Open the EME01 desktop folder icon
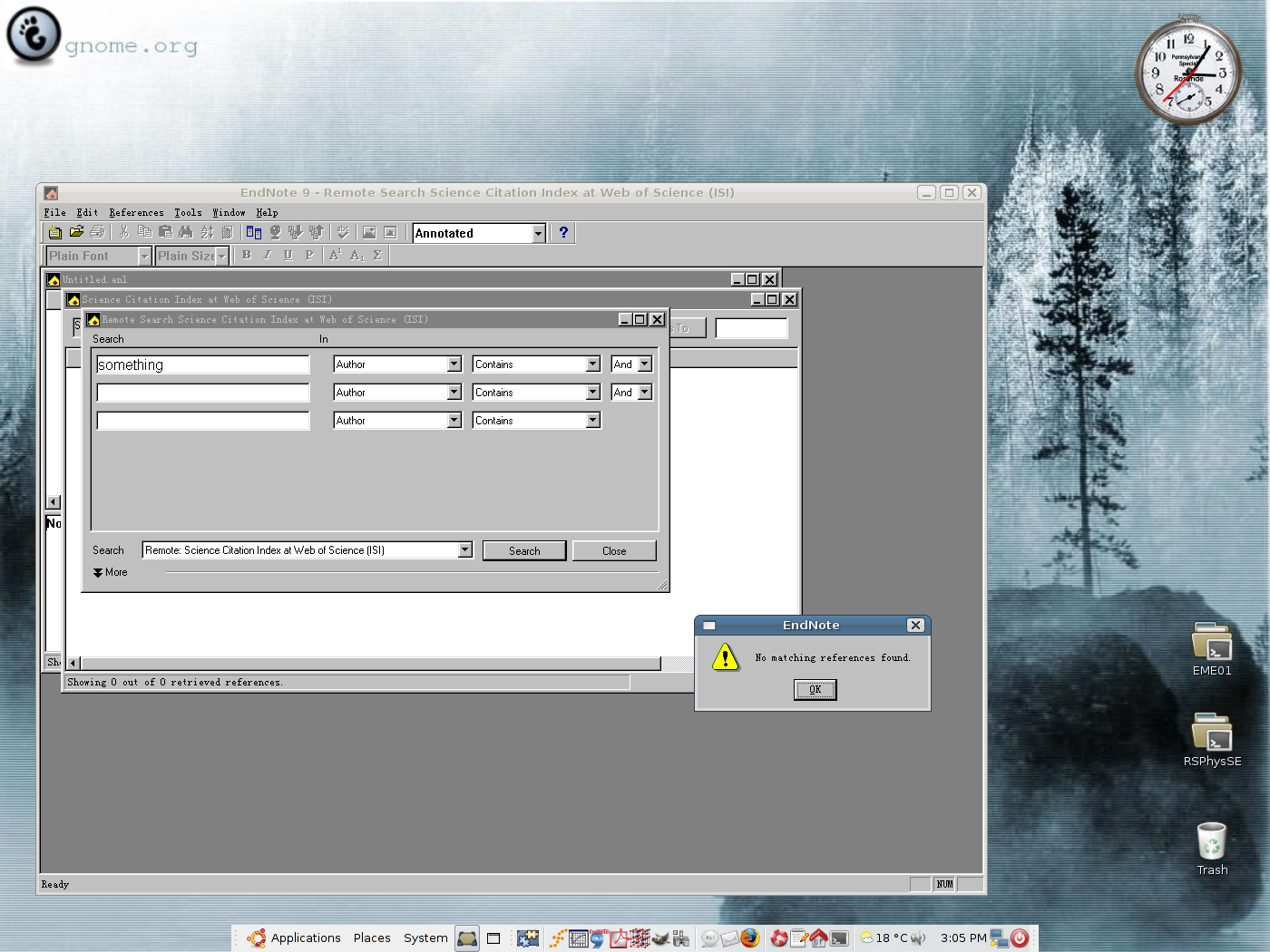The height and width of the screenshot is (952, 1270). [x=1212, y=649]
